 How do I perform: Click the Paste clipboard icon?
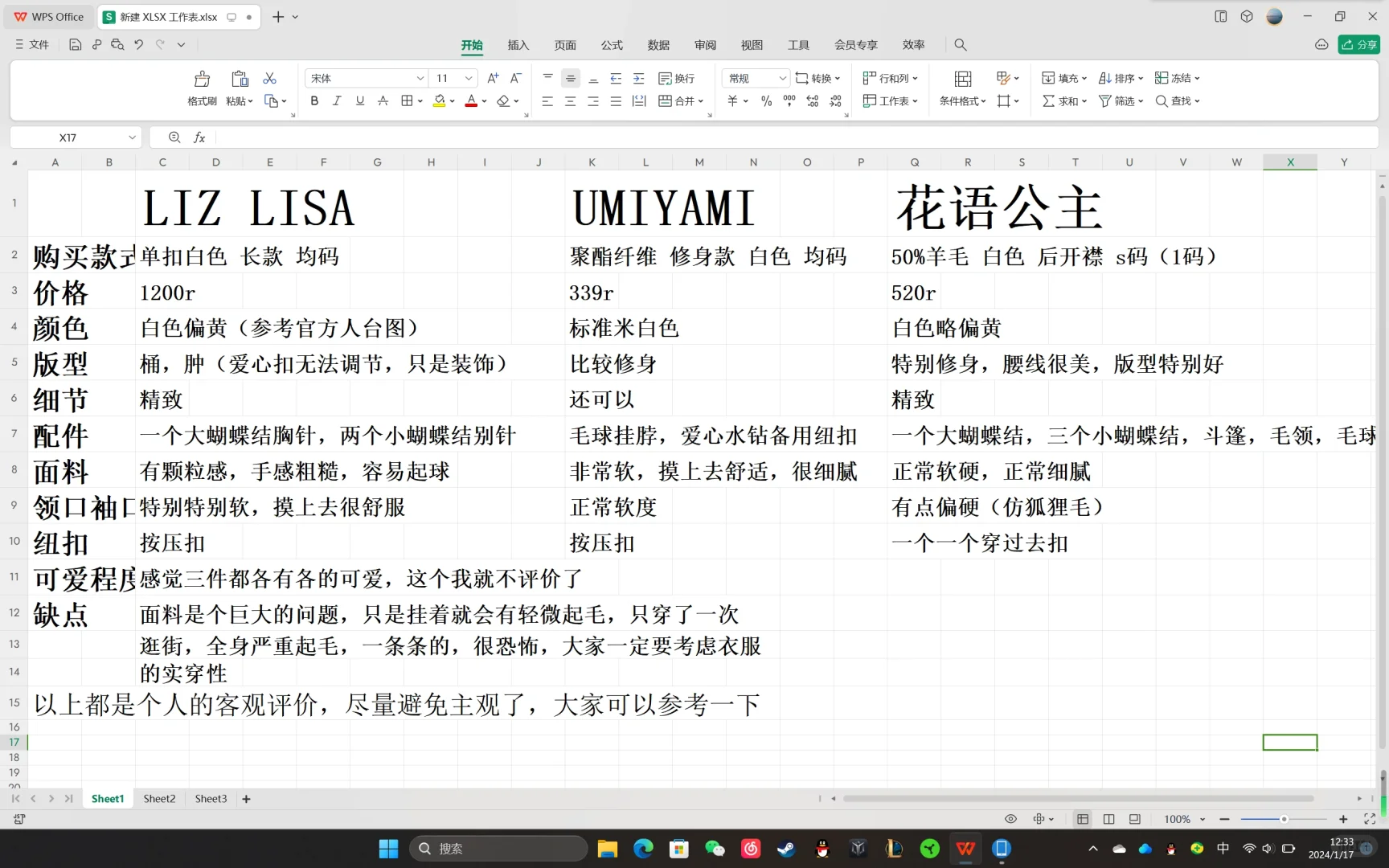tap(240, 79)
